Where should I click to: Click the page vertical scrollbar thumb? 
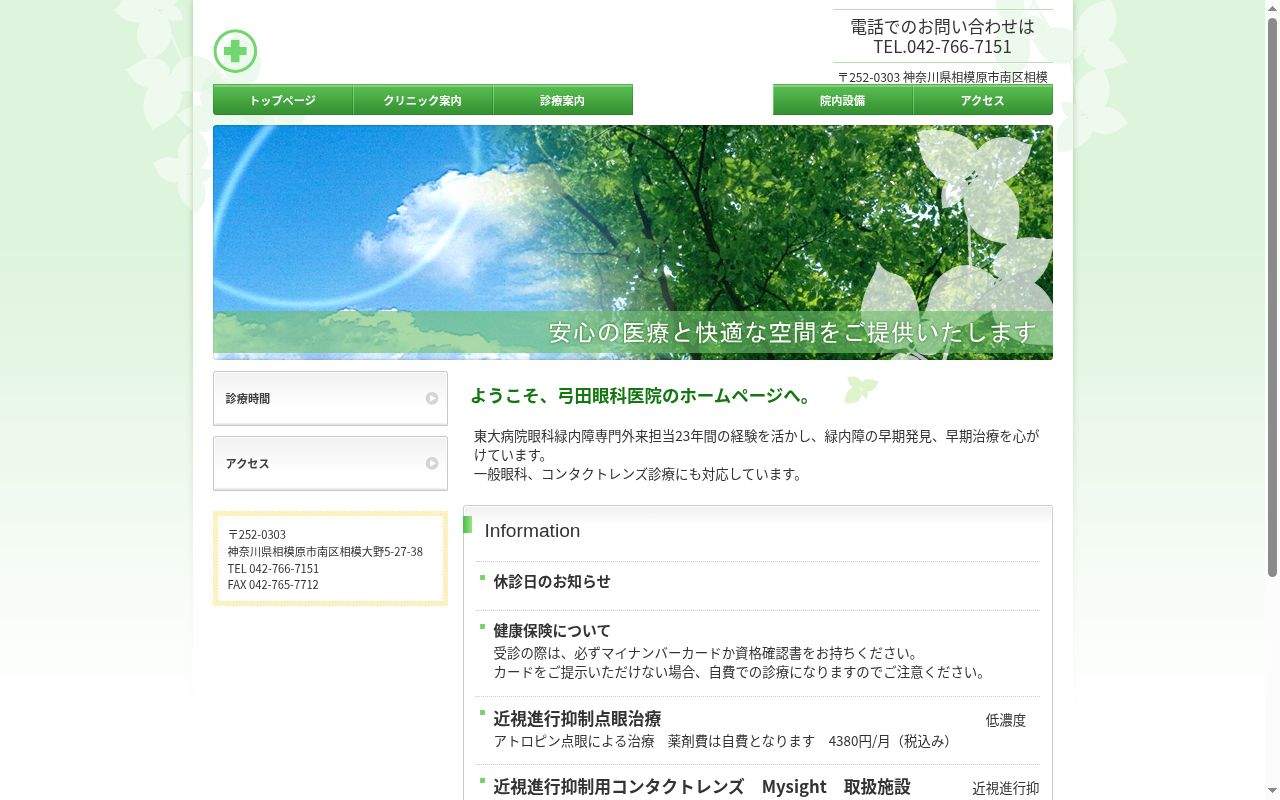[x=1273, y=298]
